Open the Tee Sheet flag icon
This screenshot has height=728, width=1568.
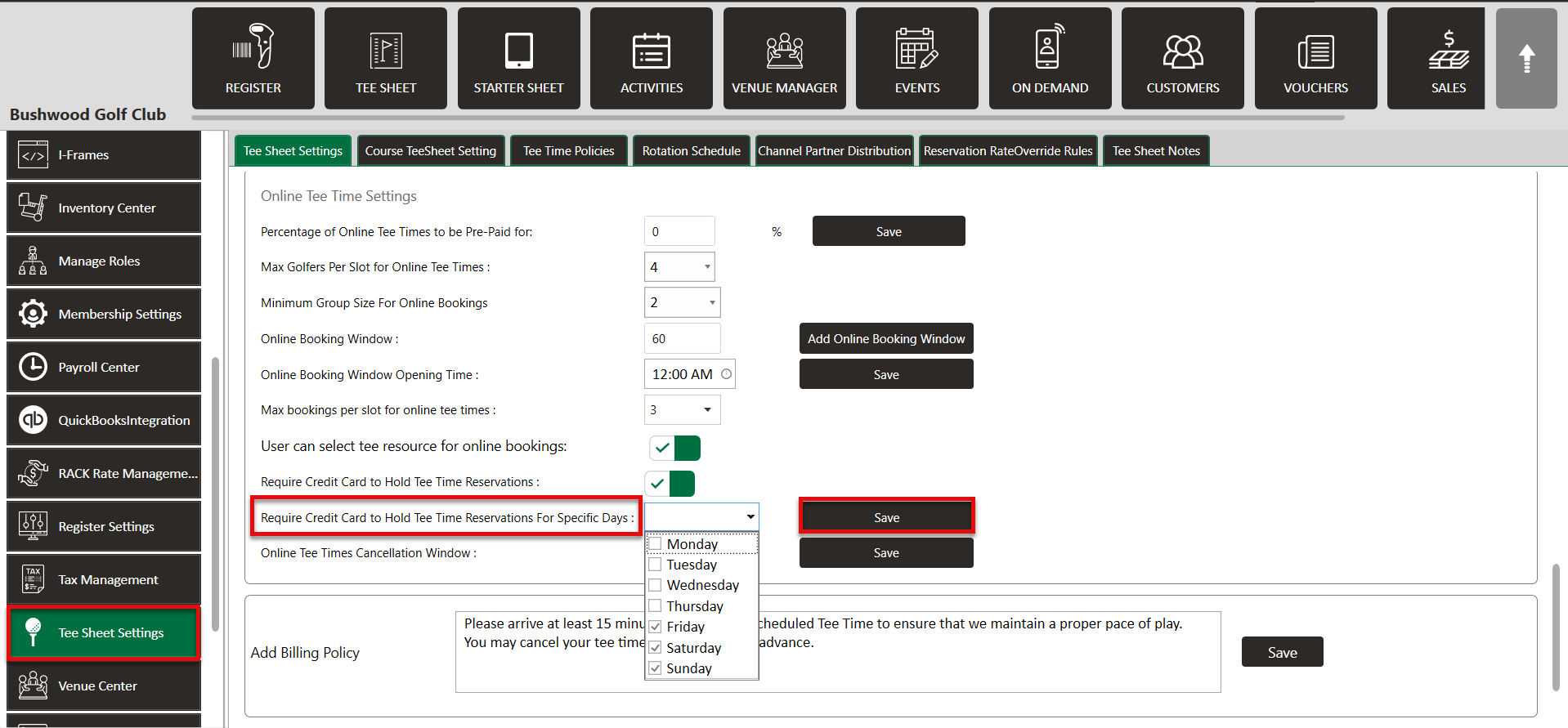click(x=386, y=50)
